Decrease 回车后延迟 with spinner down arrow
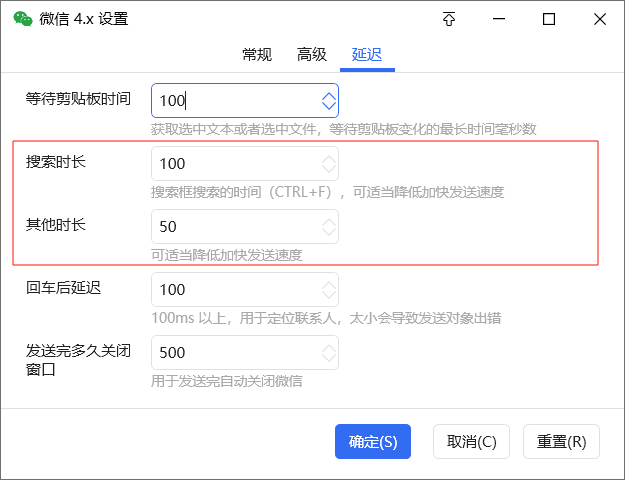 pyautogui.click(x=329, y=294)
